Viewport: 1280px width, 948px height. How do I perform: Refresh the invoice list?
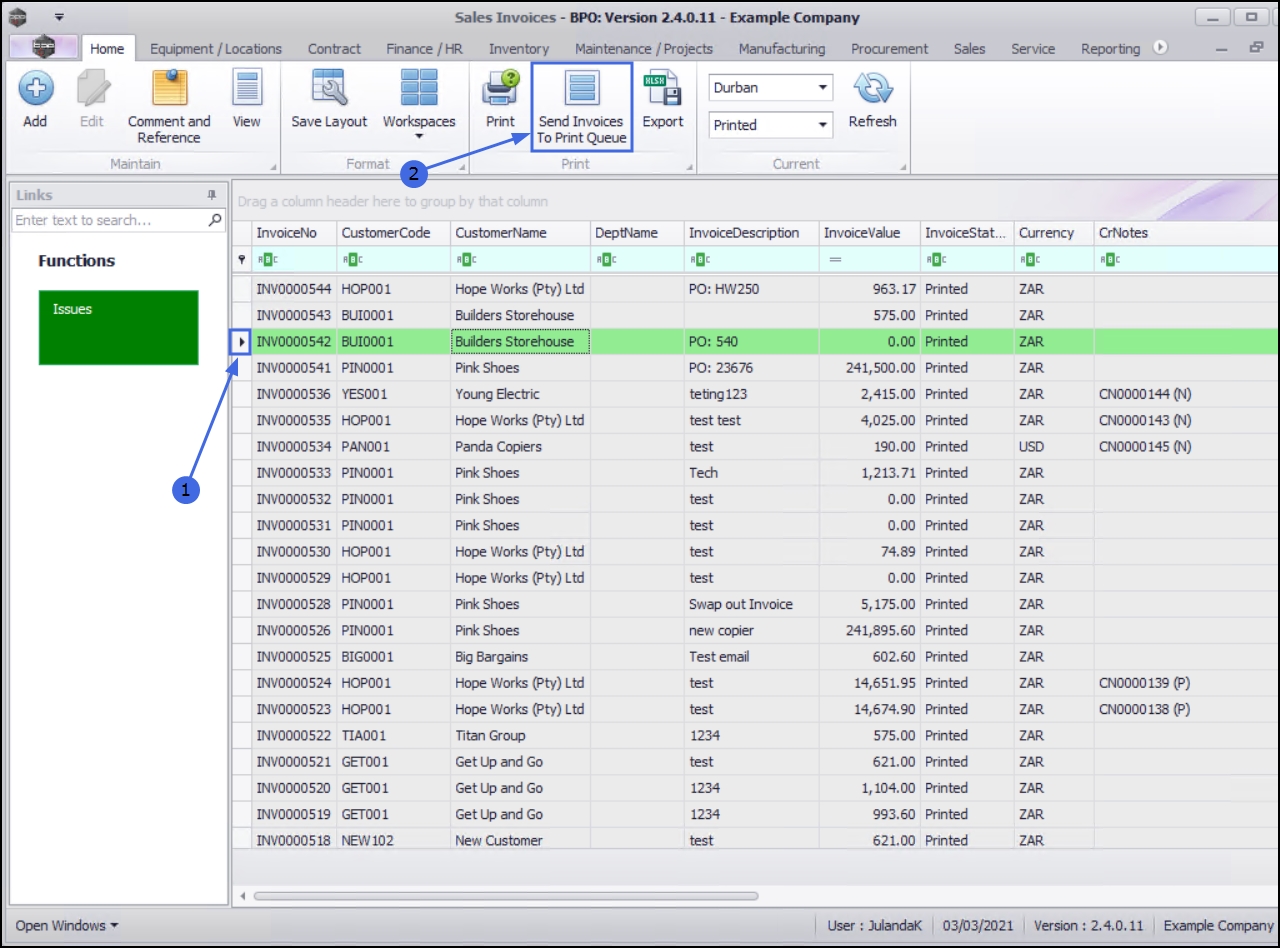(x=872, y=98)
